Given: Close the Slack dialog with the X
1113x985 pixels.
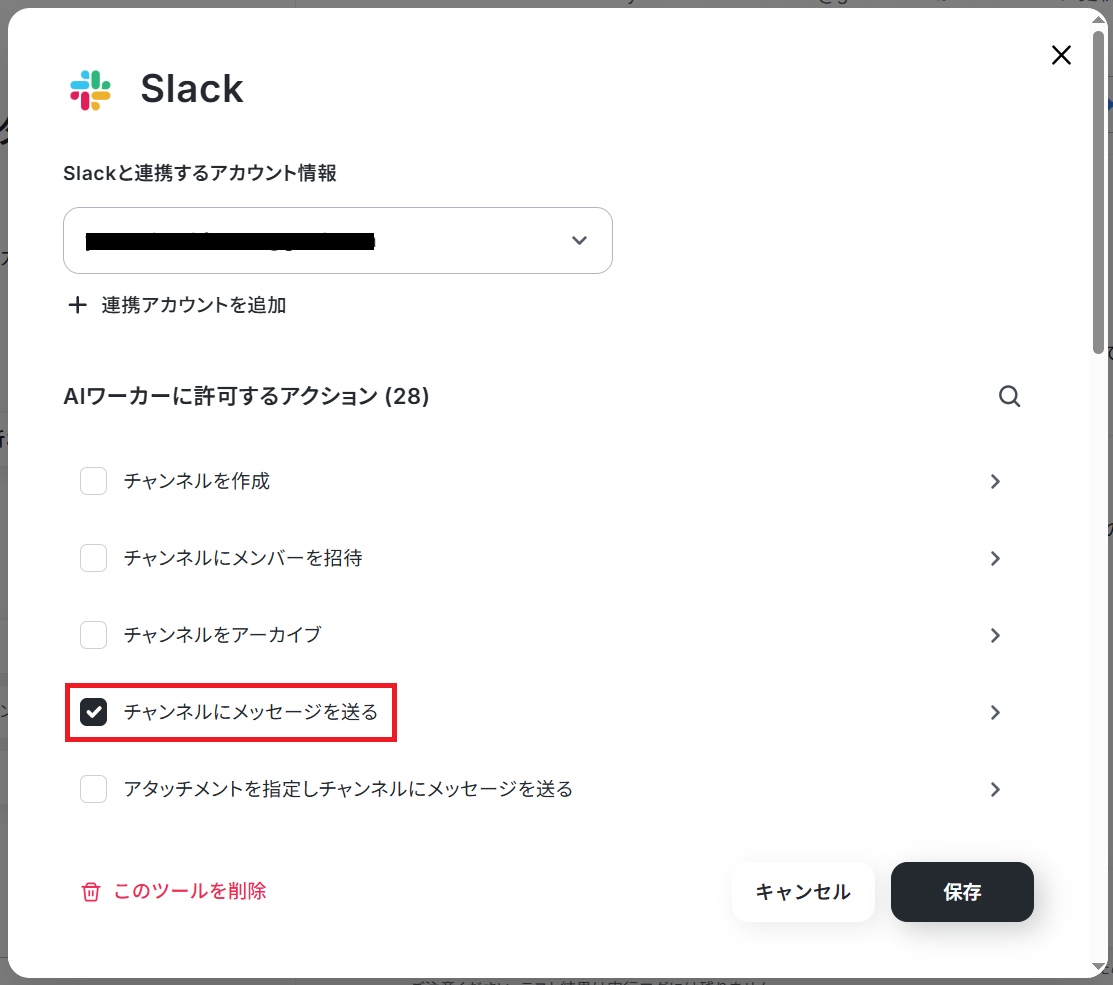Looking at the screenshot, I should tap(1061, 55).
